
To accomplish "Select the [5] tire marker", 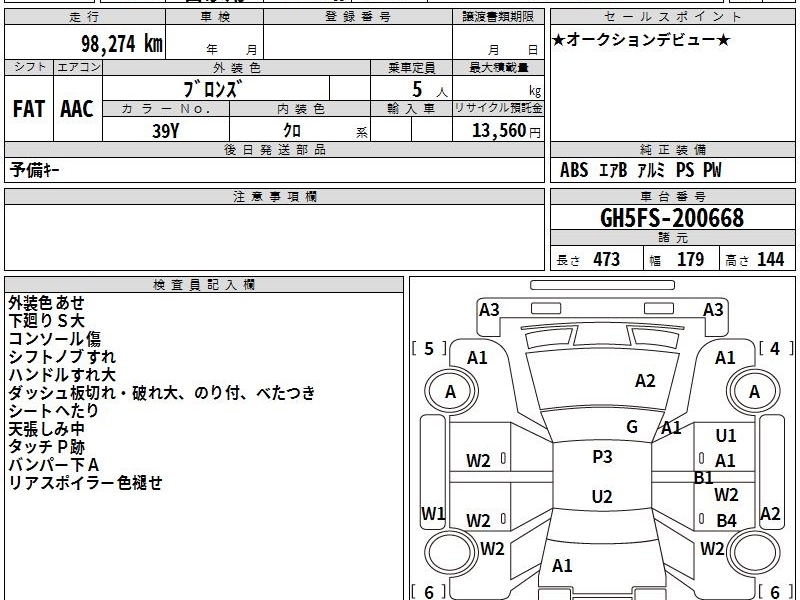I will [429, 348].
